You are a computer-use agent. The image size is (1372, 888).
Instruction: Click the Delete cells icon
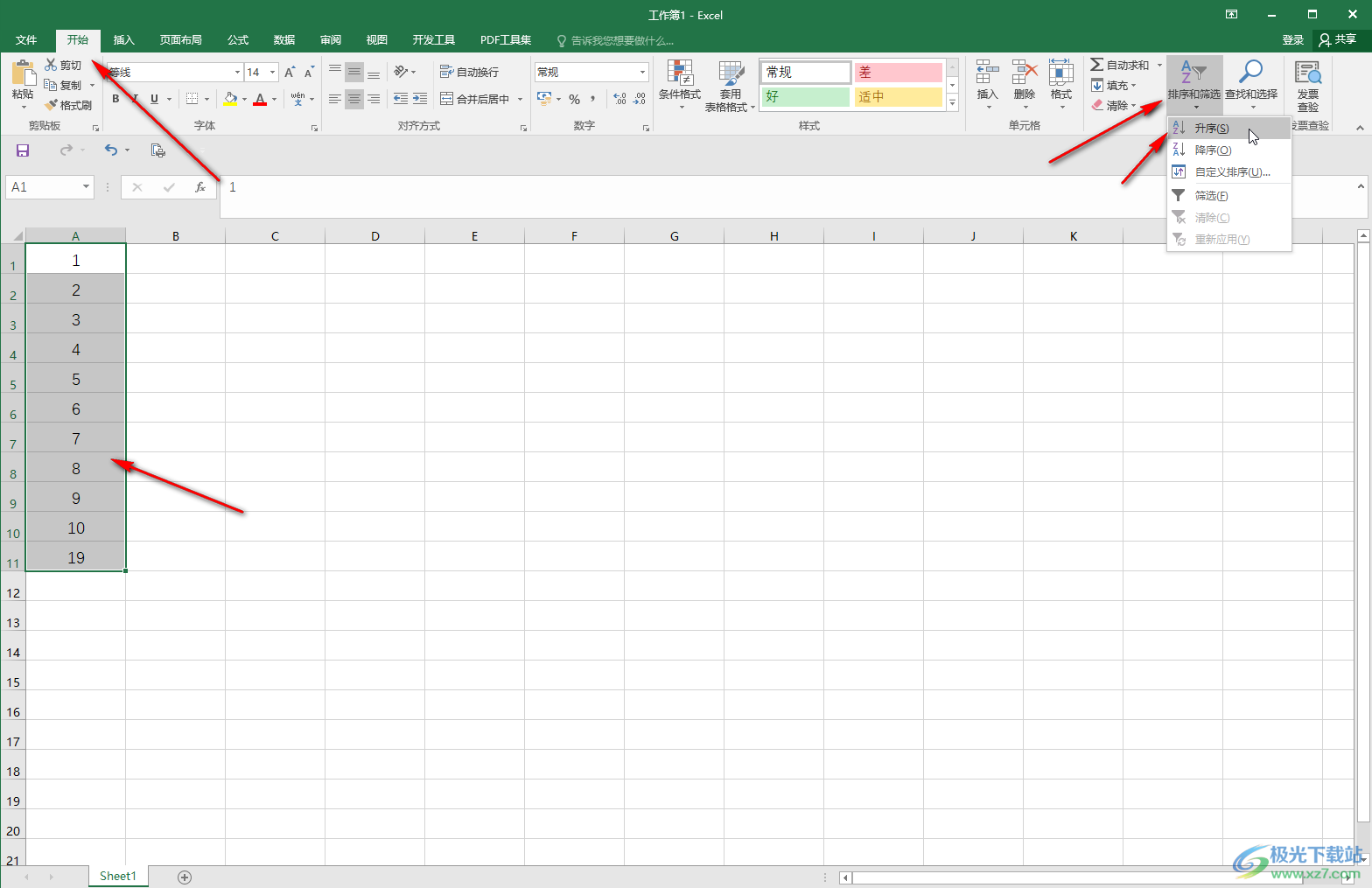click(x=1025, y=73)
